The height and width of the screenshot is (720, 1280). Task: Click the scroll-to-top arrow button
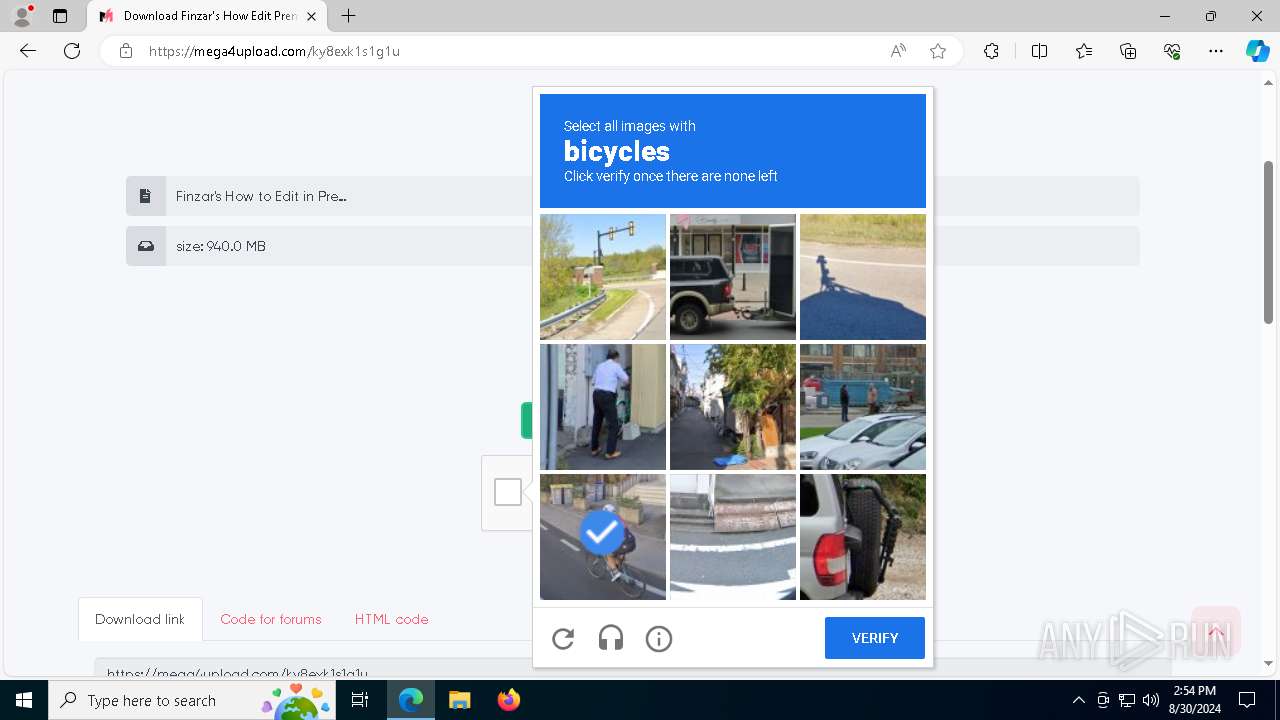[x=1216, y=632]
